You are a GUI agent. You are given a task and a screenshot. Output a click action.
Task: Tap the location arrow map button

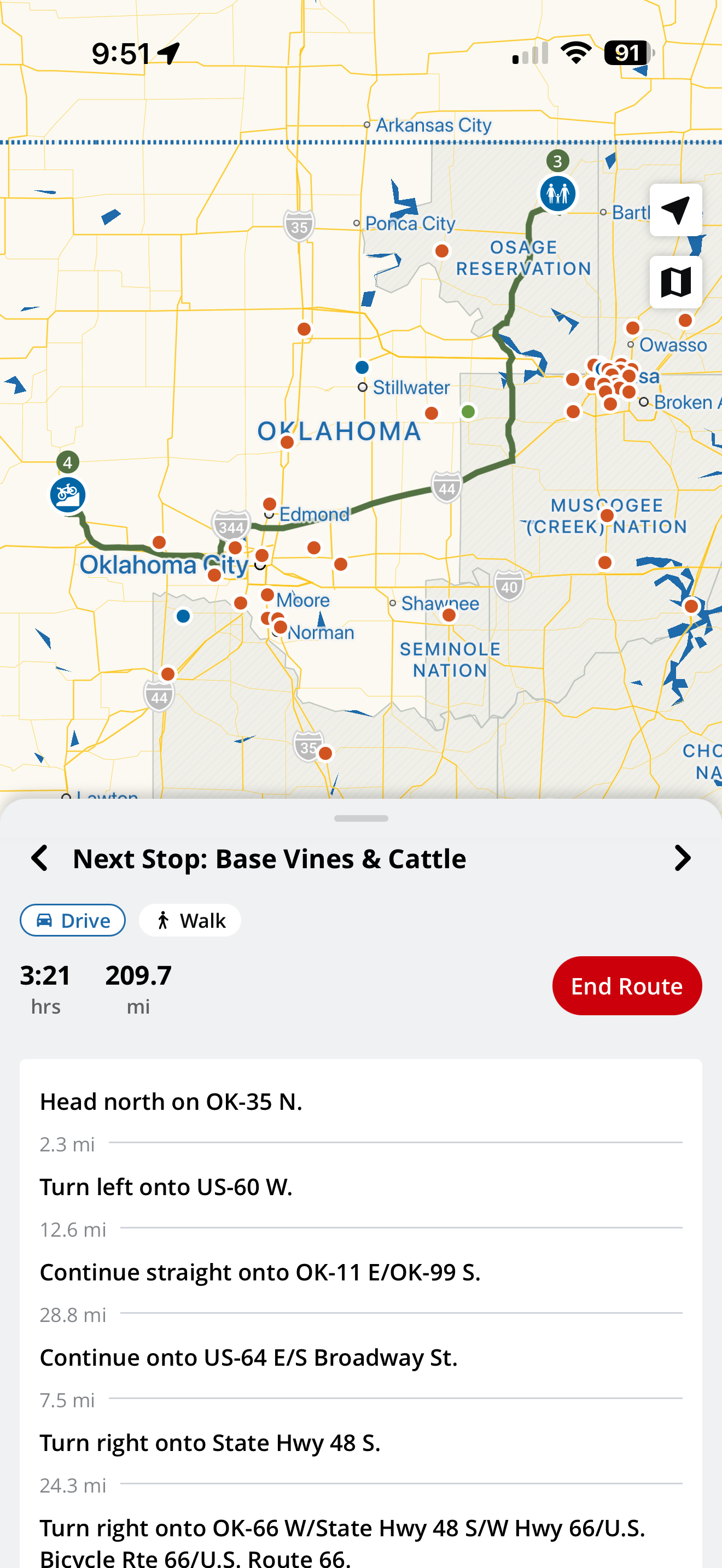[x=675, y=210]
